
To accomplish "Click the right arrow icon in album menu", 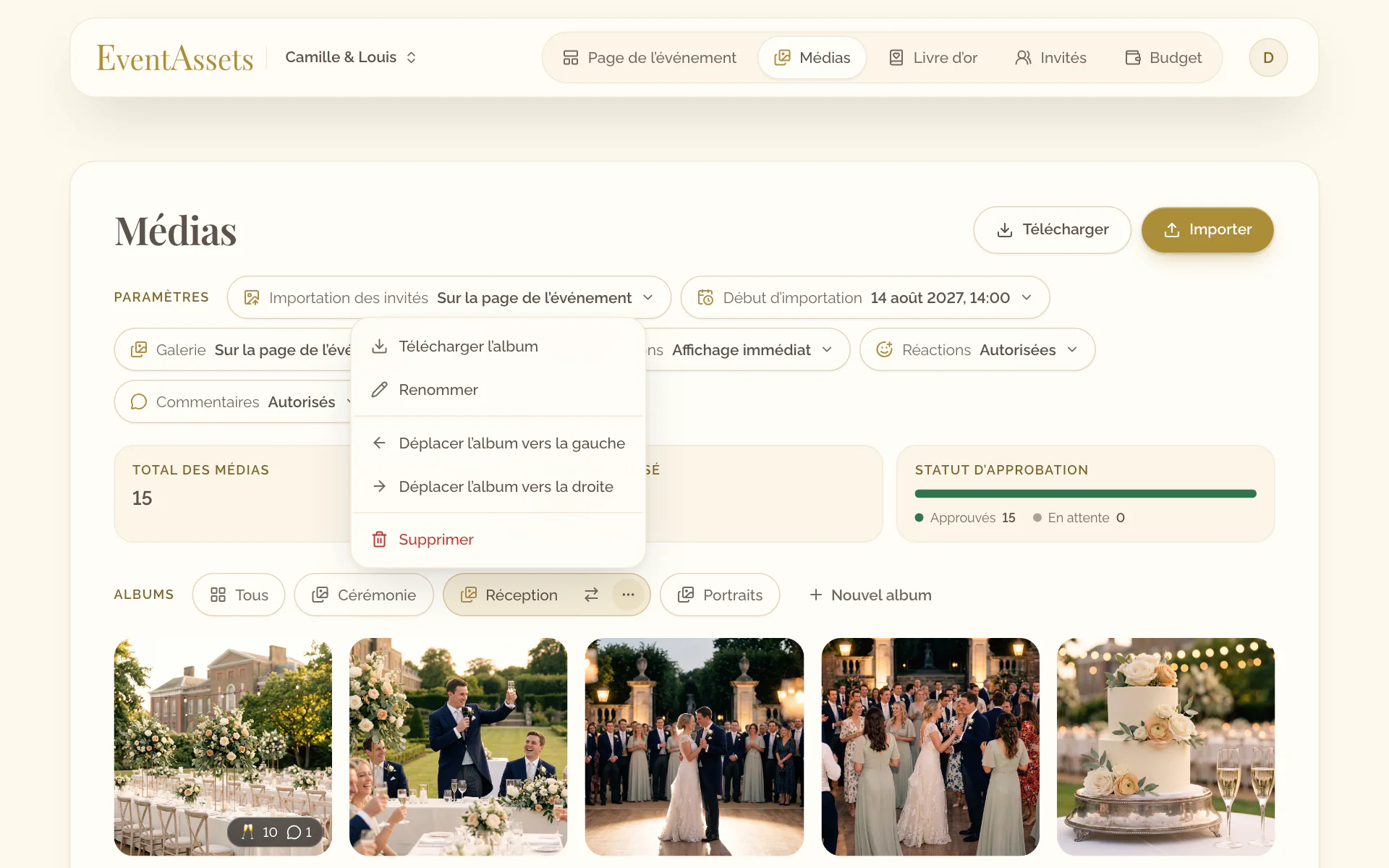I will pos(379,486).
